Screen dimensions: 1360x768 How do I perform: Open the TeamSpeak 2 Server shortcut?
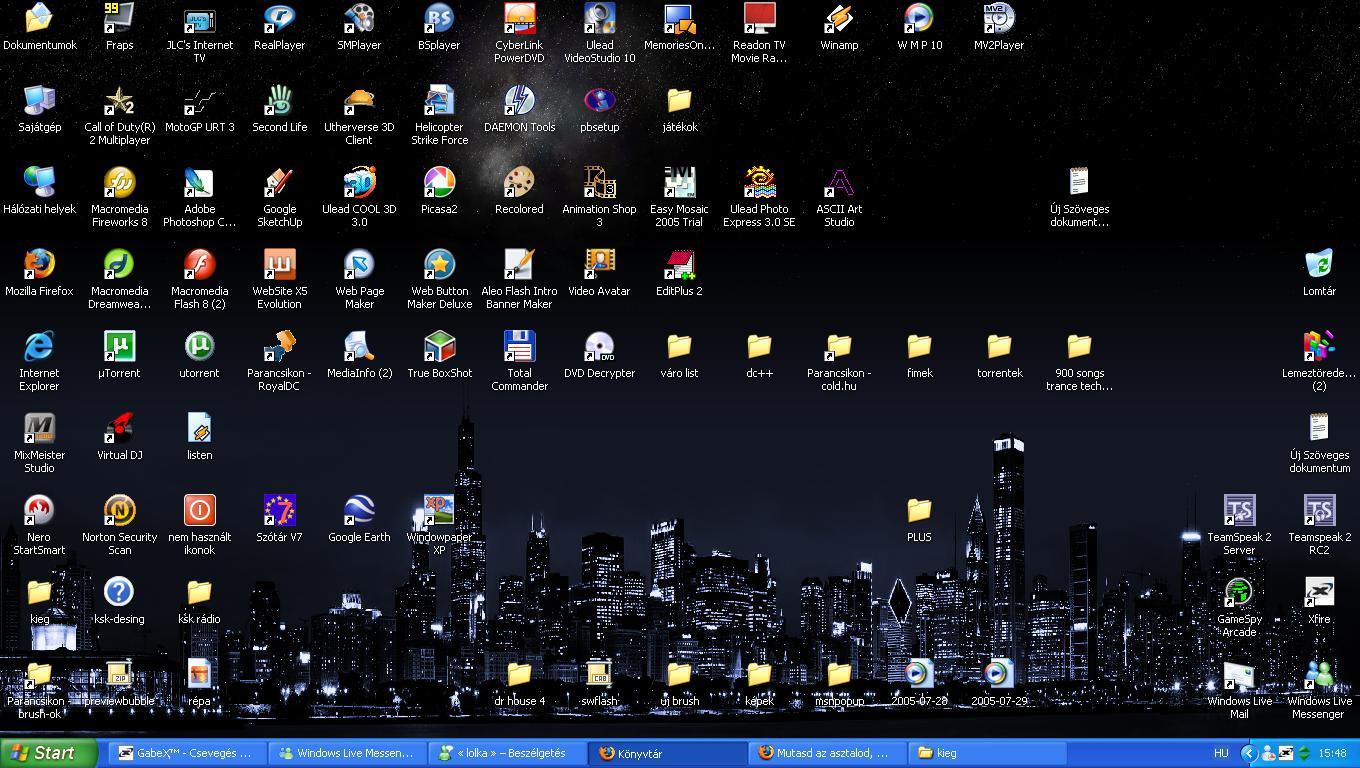coord(1239,525)
